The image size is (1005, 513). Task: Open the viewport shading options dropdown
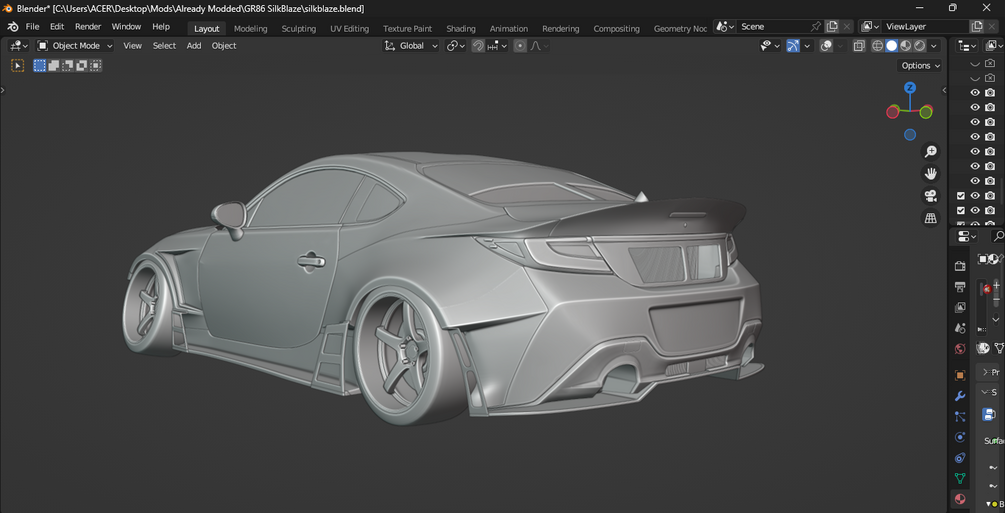click(934, 46)
